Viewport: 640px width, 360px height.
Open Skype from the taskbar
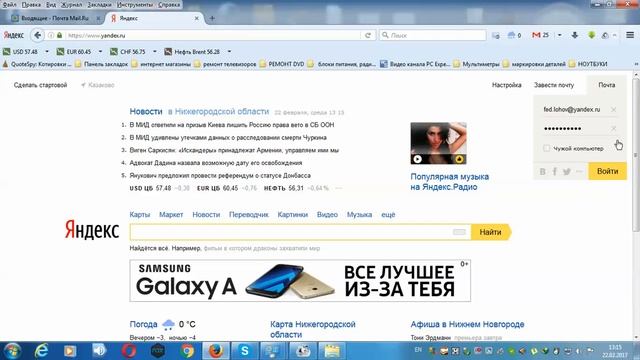click(244, 351)
